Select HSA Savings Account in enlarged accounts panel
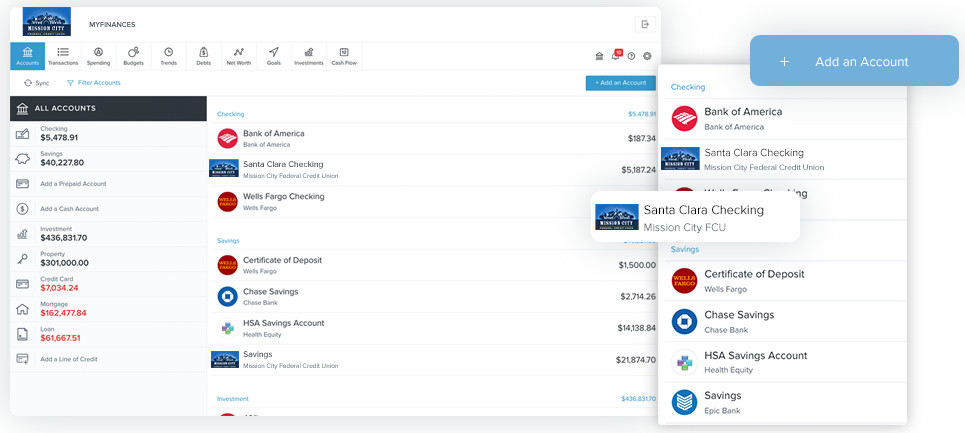Screen dimensions: 965x433 coord(783,362)
